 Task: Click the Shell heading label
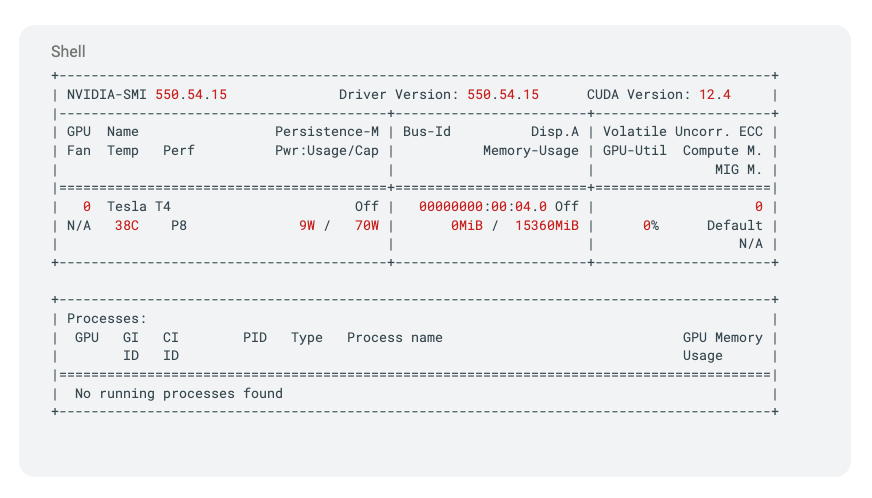pos(68,51)
